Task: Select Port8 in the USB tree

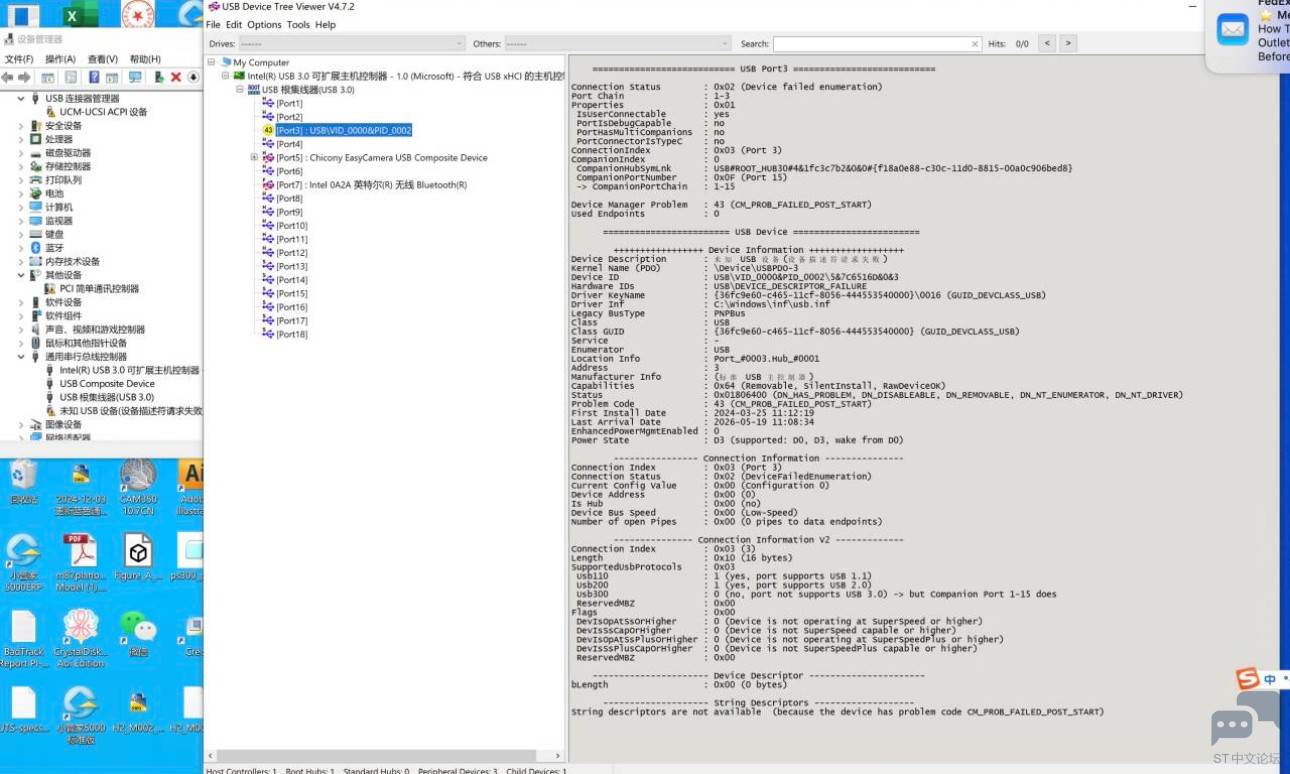Action: [289, 199]
